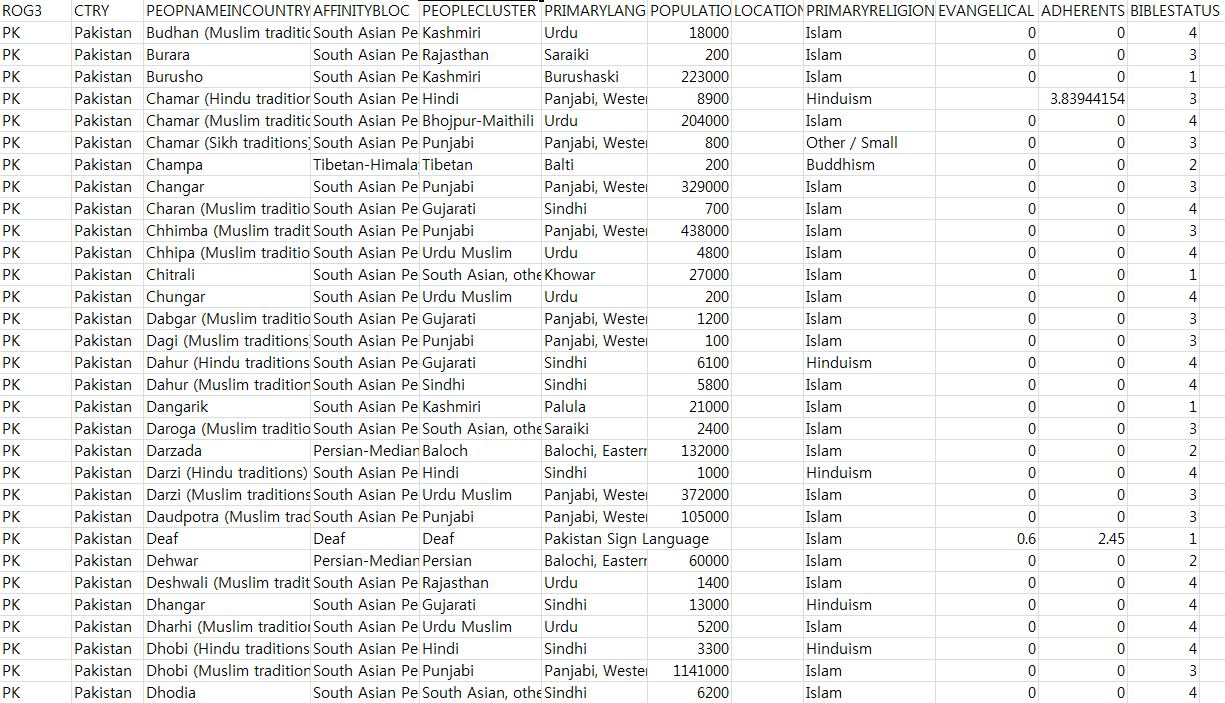Select the population value 3300
The width and height of the screenshot is (1225, 703).
coord(689,649)
